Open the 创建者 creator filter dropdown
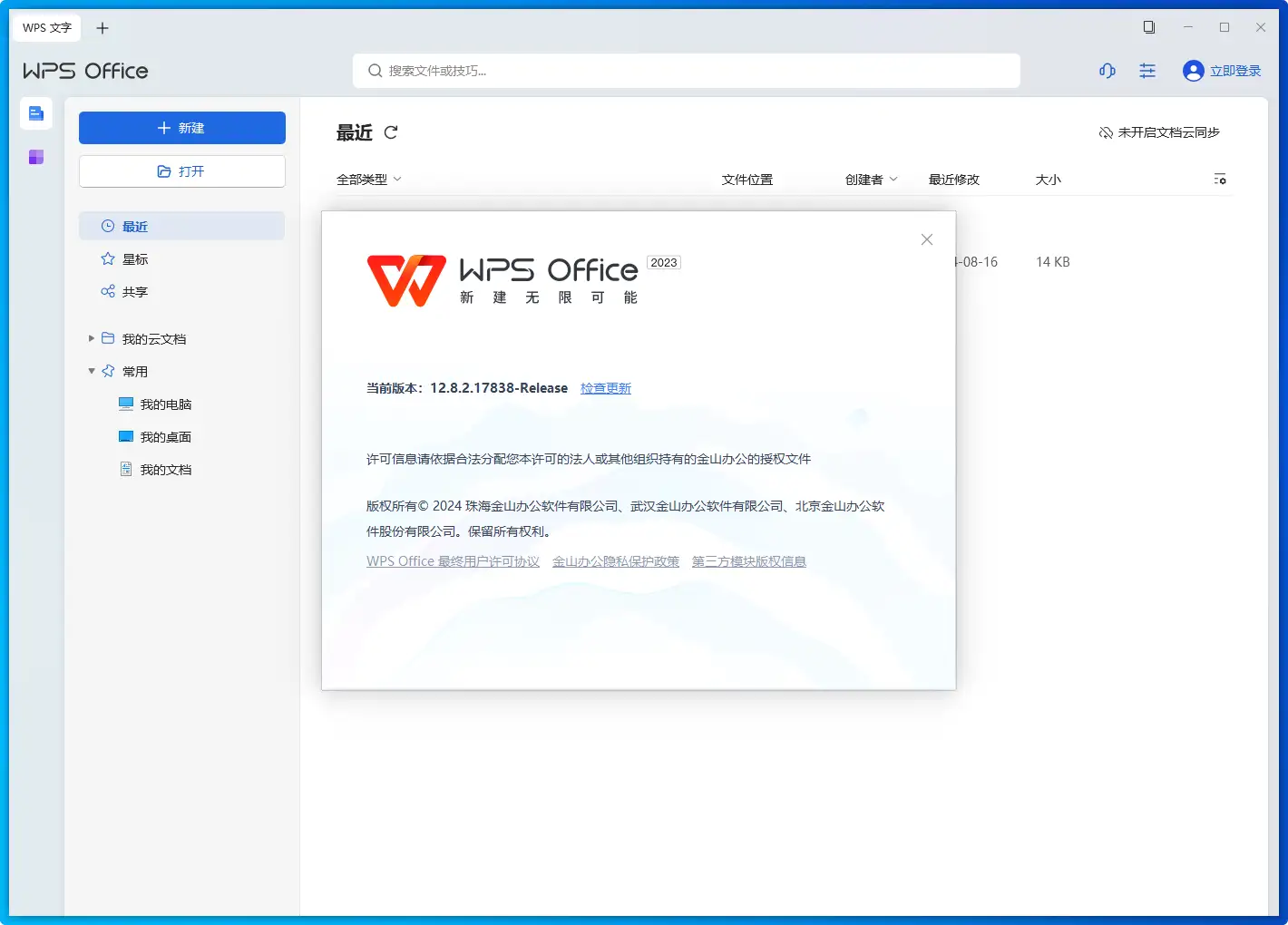Image resolution: width=1288 pixels, height=925 pixels. coord(871,179)
